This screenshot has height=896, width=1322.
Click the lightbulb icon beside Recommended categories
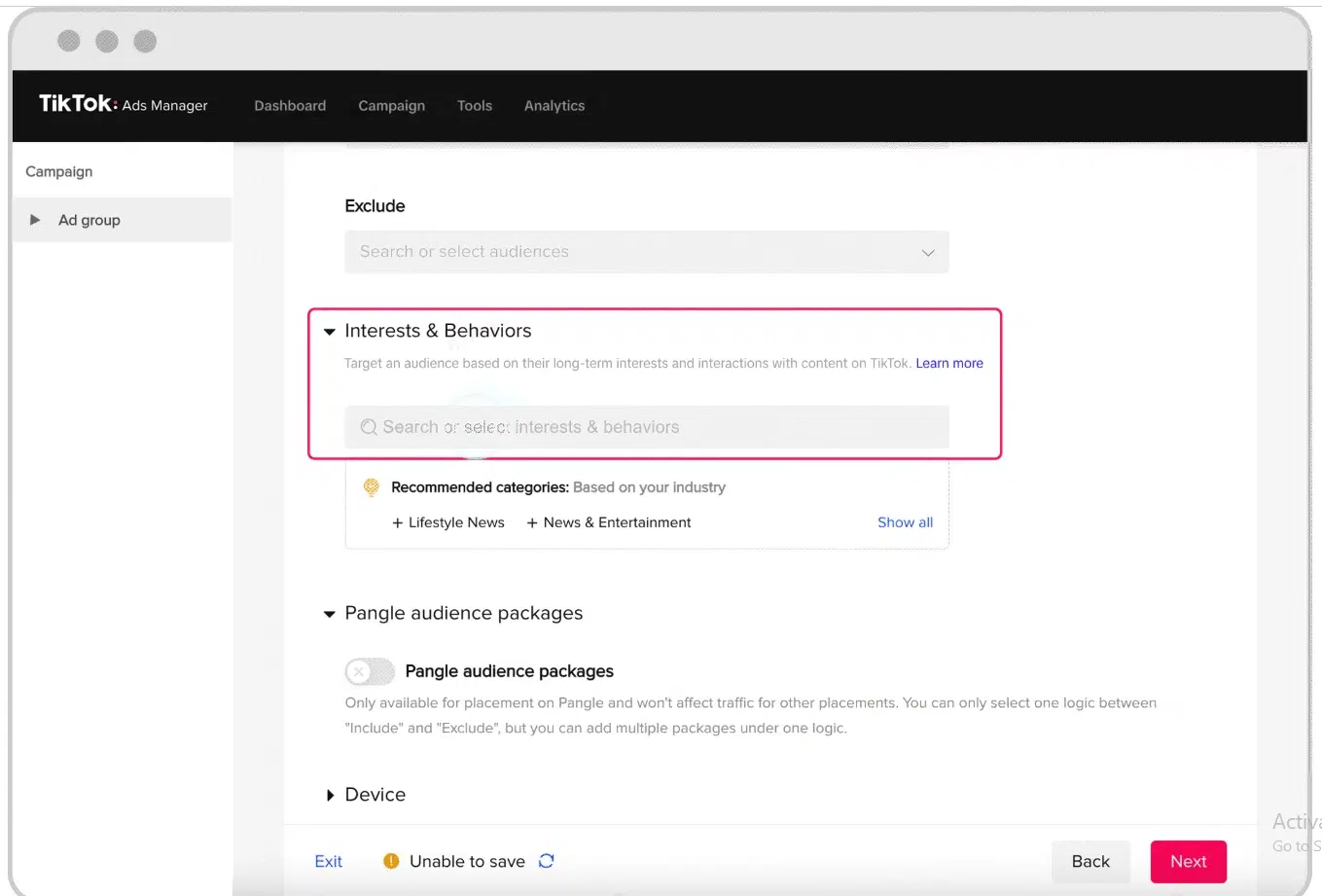tap(371, 487)
